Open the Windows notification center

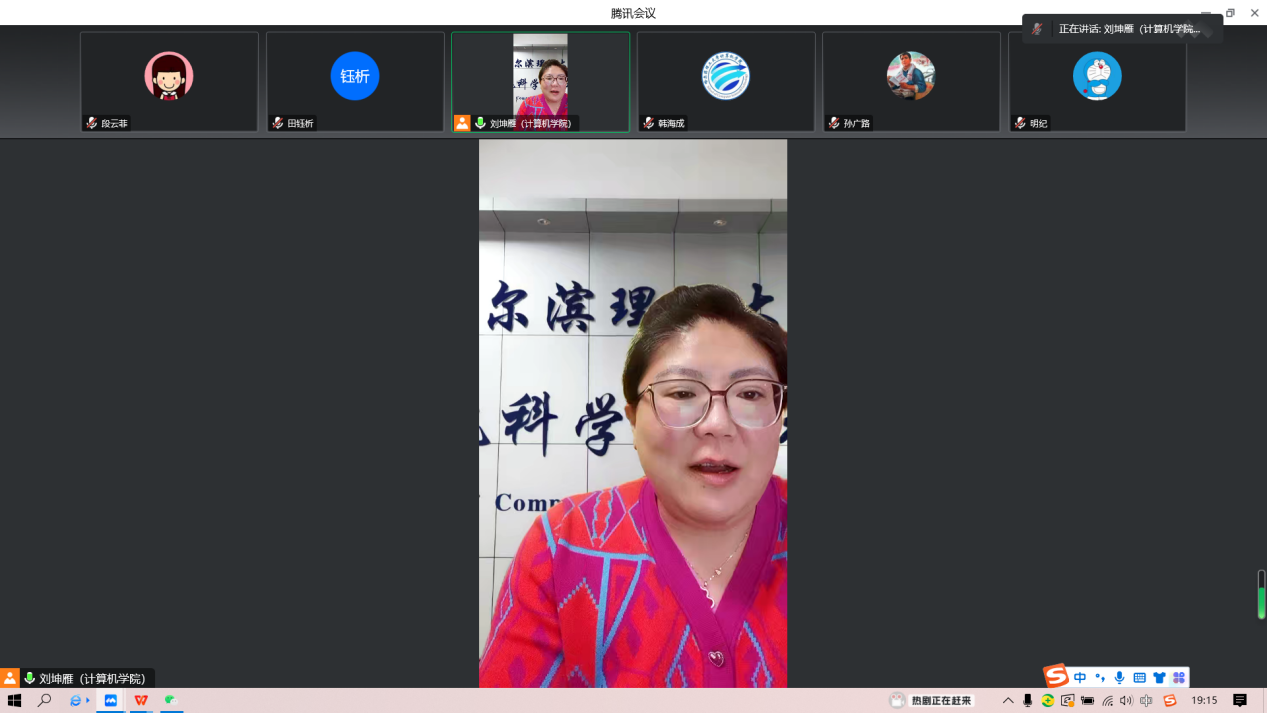[x=1240, y=701]
